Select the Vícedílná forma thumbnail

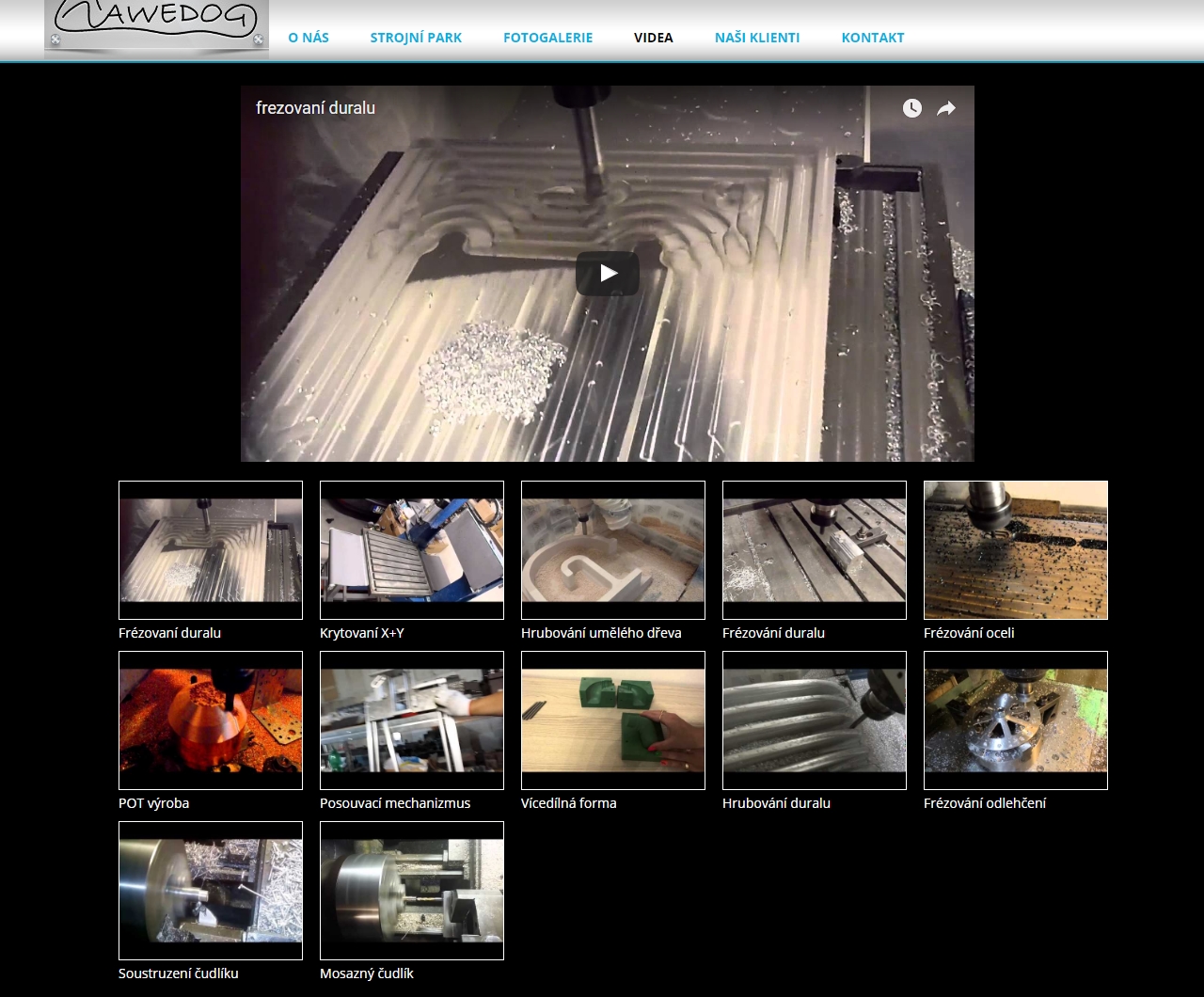coord(613,720)
